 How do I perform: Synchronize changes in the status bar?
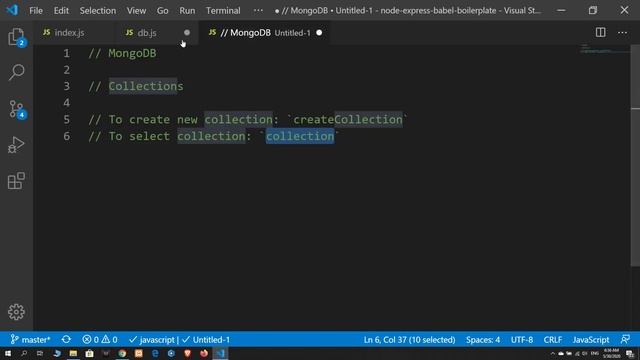(x=66, y=340)
